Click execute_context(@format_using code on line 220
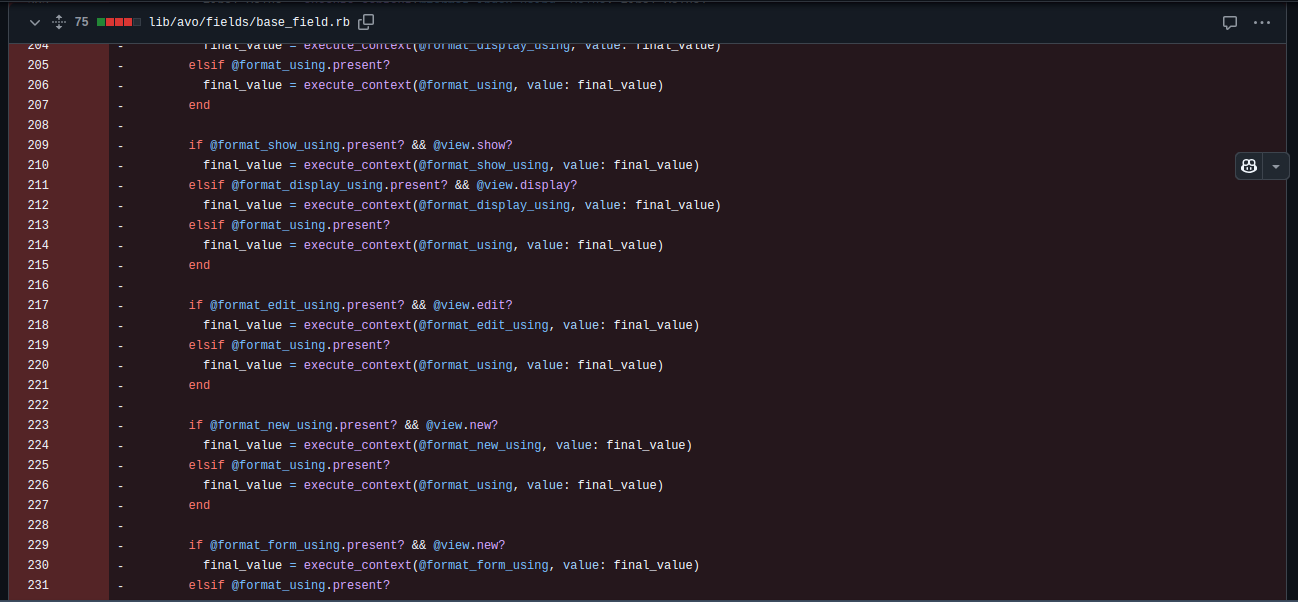The image size is (1298, 602). pyautogui.click(x=433, y=365)
